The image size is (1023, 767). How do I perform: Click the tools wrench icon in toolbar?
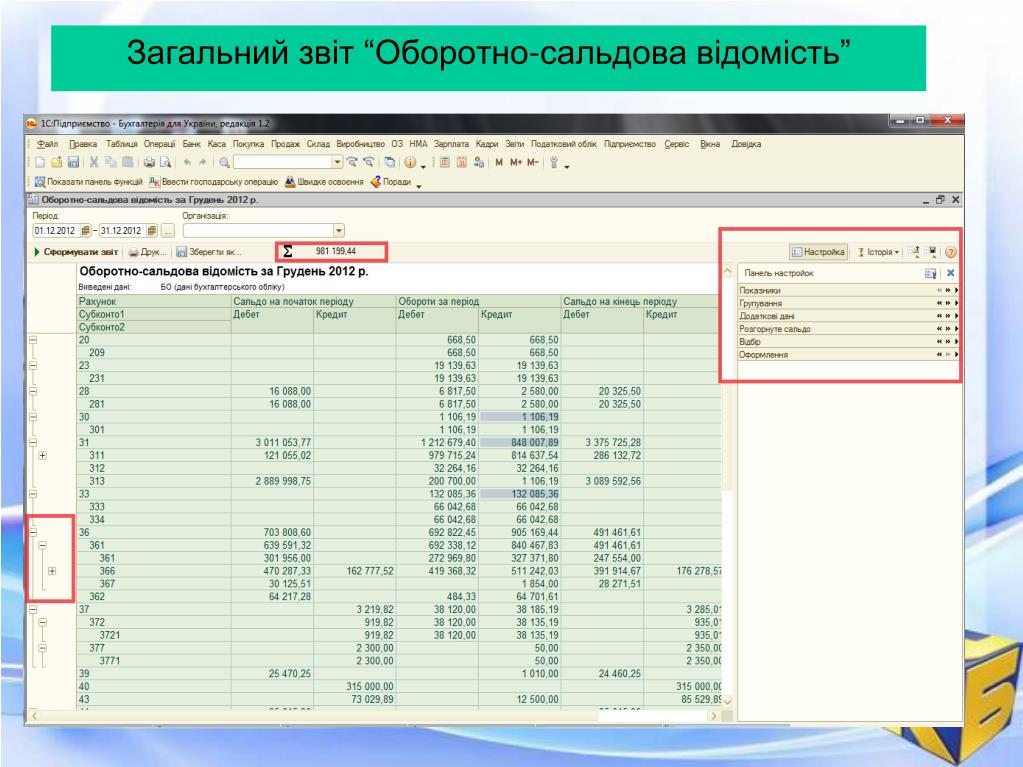554,162
